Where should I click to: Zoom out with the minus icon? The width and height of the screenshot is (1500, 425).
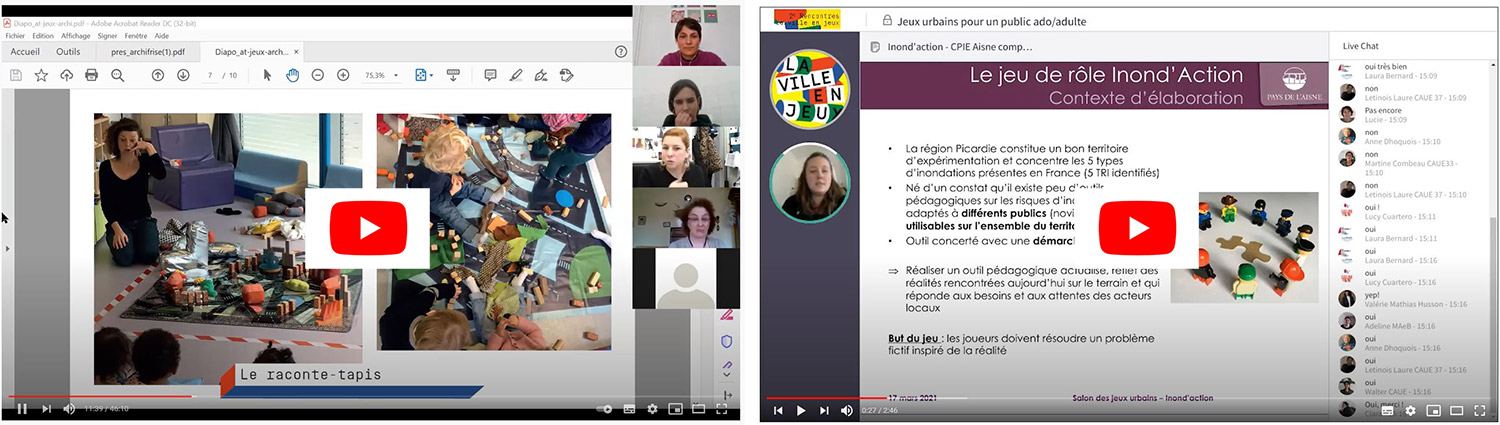click(318, 75)
